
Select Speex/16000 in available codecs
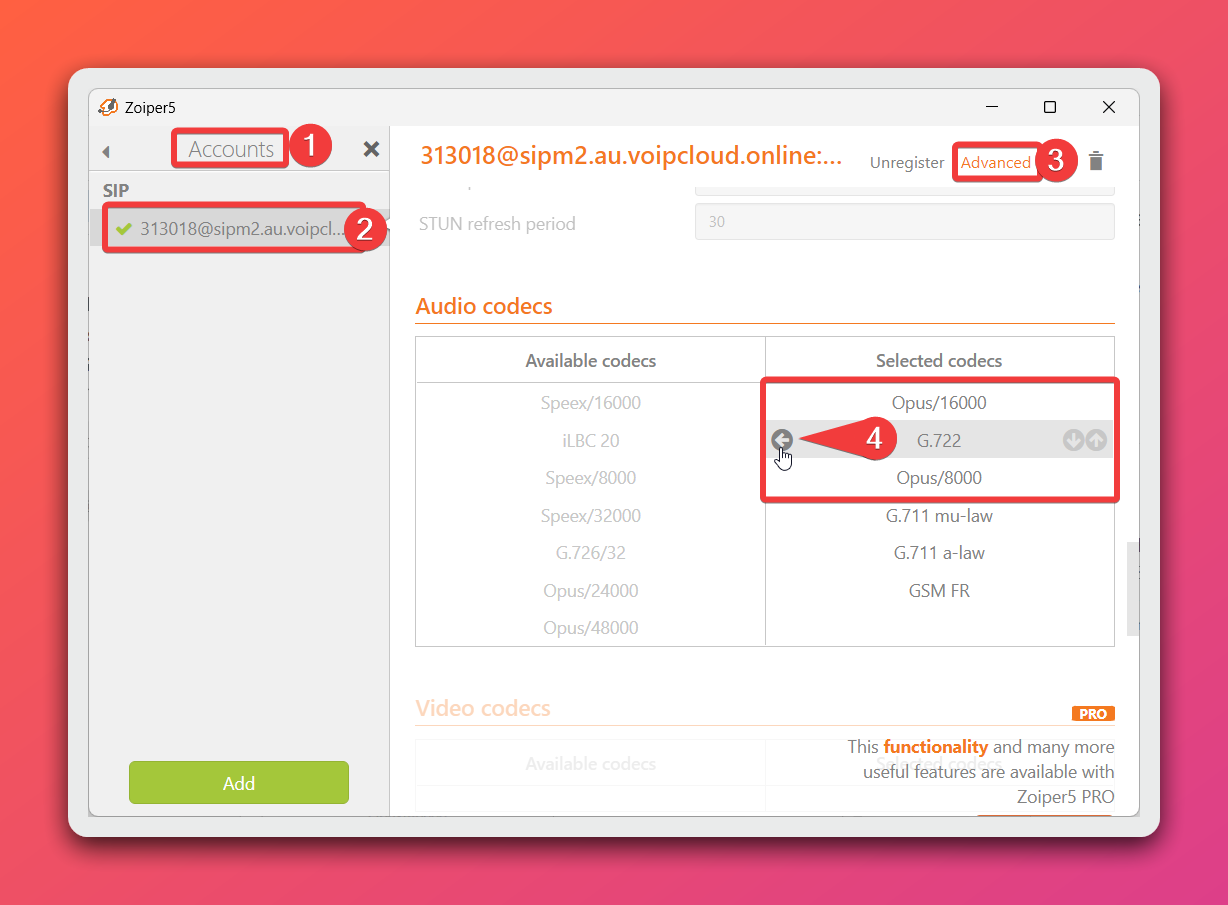591,403
